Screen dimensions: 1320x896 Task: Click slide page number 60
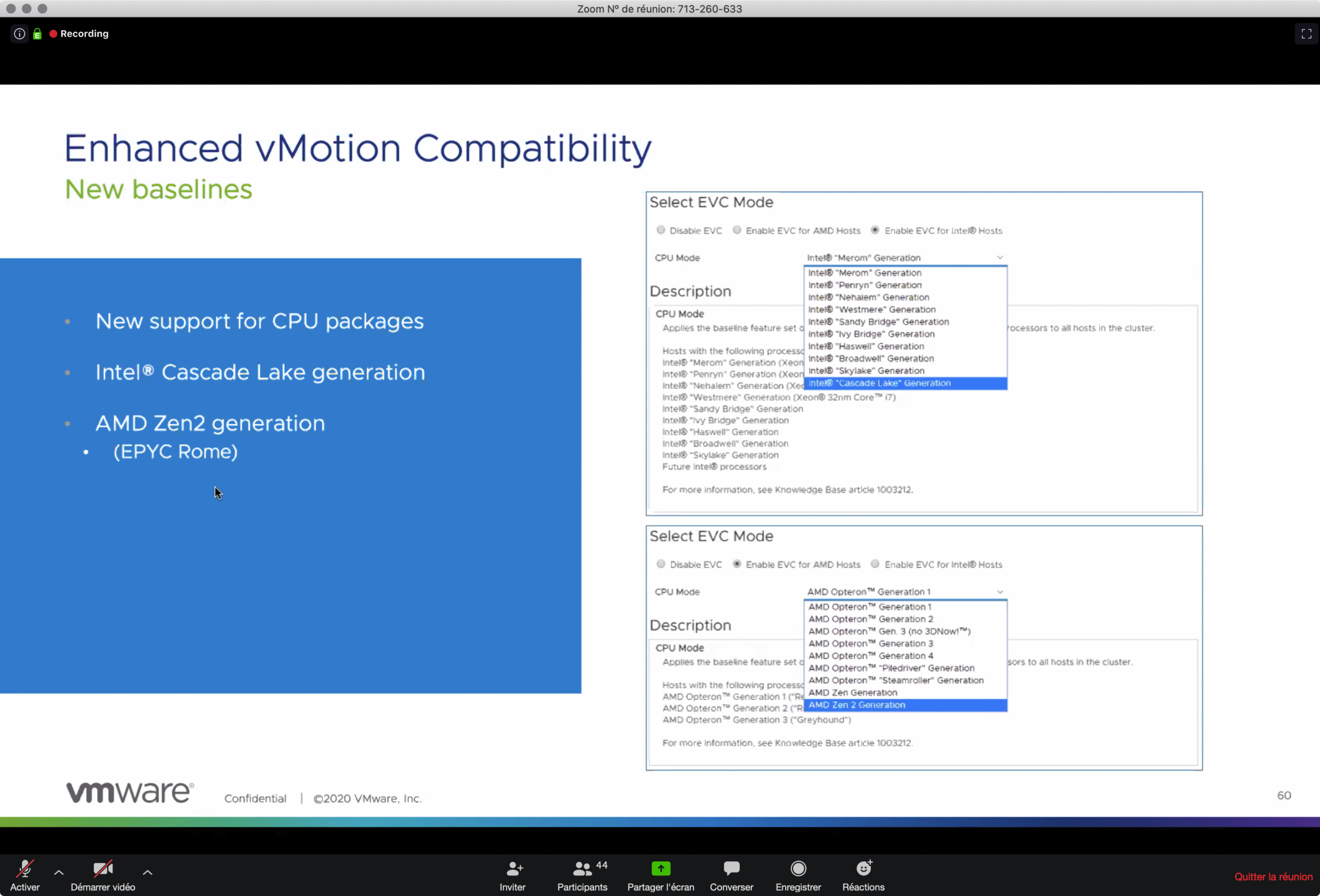point(1284,795)
